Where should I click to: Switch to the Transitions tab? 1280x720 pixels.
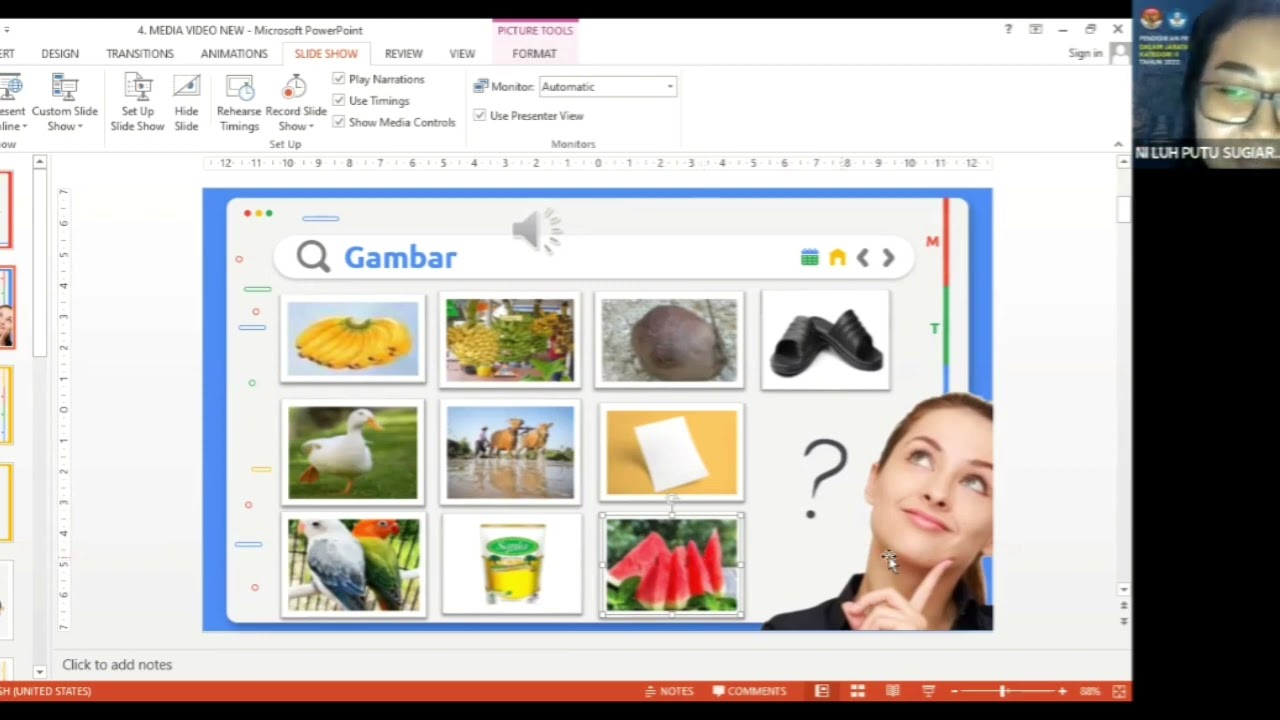point(140,54)
